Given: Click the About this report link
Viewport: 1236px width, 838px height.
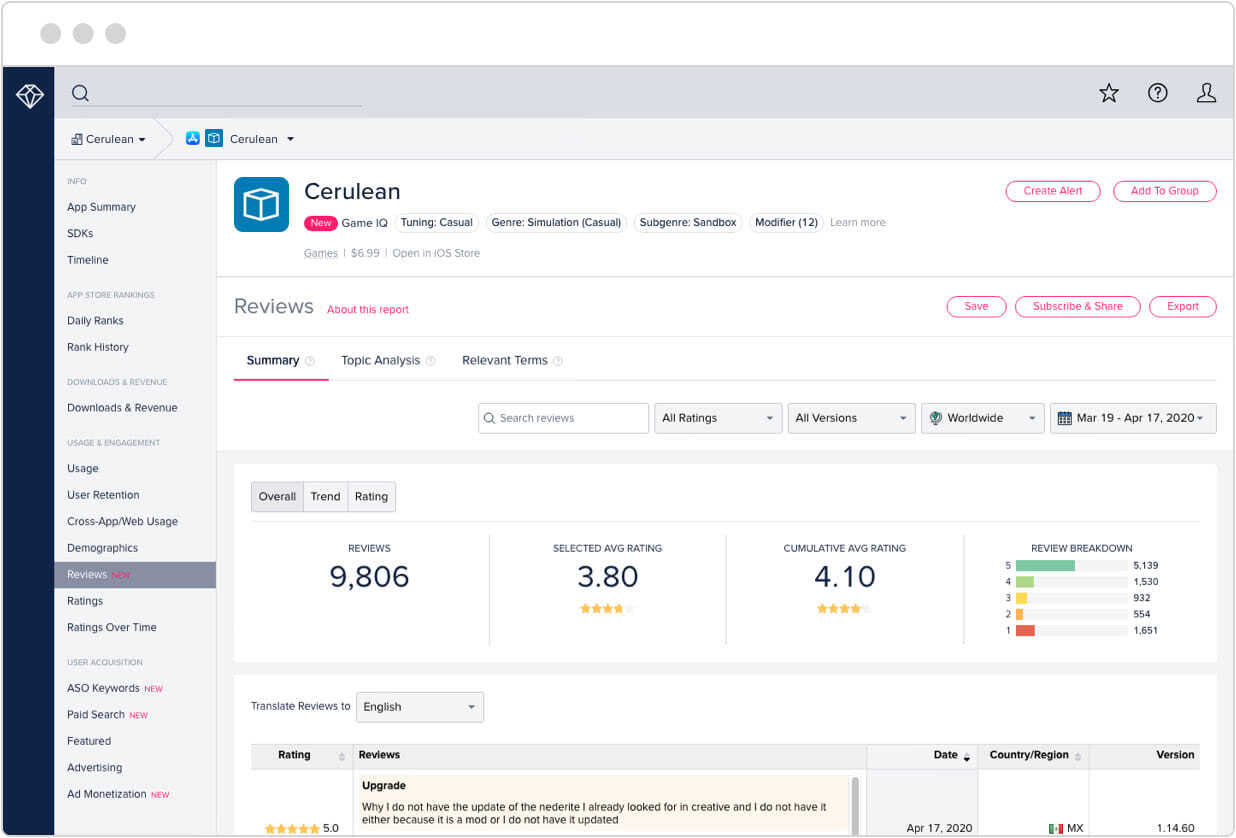Looking at the screenshot, I should click(368, 310).
